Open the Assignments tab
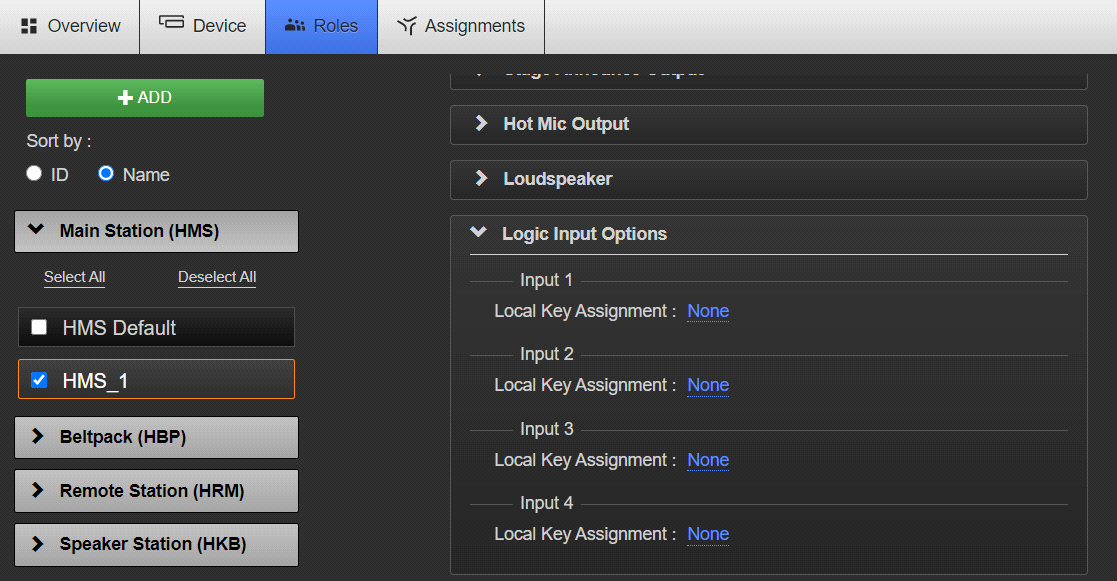Screen dimensions: 1117x581 coord(460,25)
